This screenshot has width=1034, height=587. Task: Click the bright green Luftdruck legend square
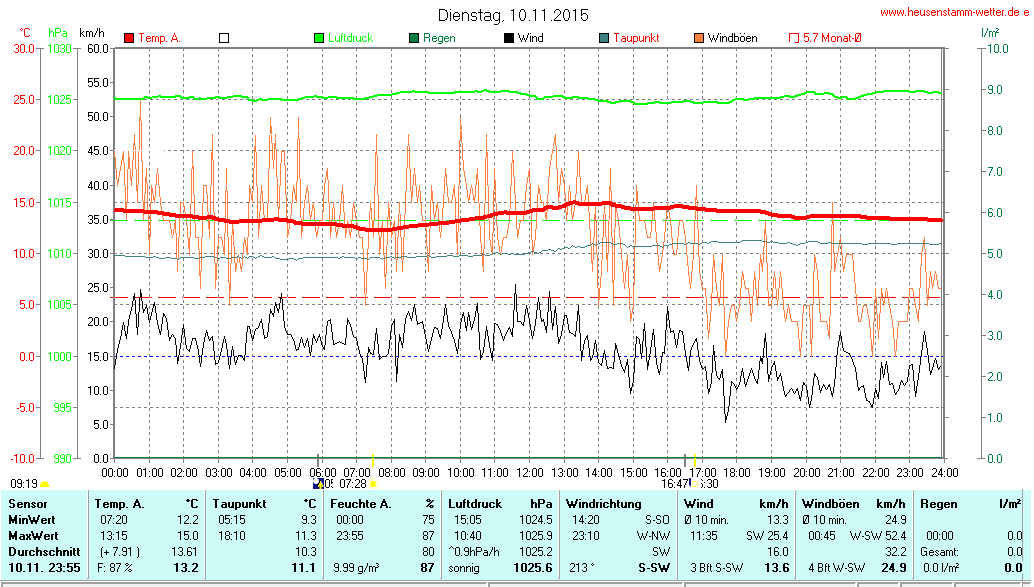[x=319, y=38]
